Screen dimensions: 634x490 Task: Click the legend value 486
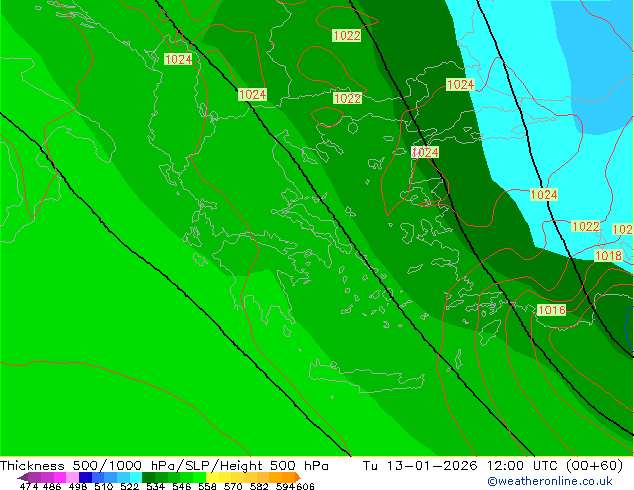[x=52, y=486]
